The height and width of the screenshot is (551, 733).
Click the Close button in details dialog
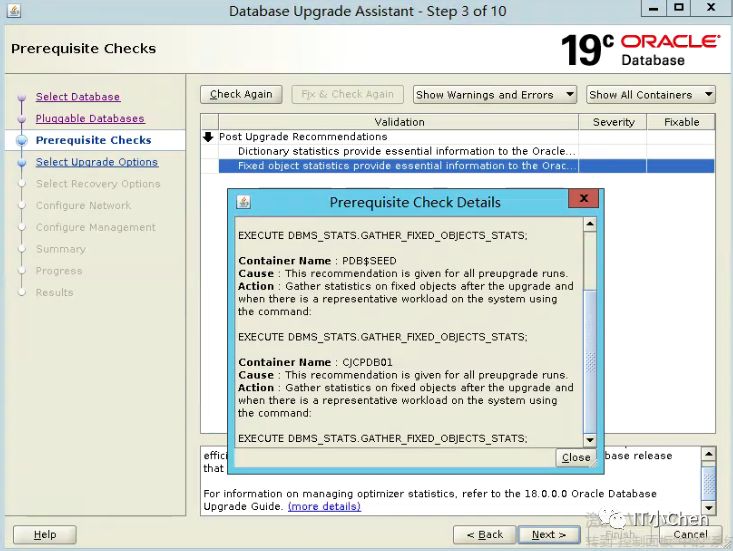click(x=576, y=458)
